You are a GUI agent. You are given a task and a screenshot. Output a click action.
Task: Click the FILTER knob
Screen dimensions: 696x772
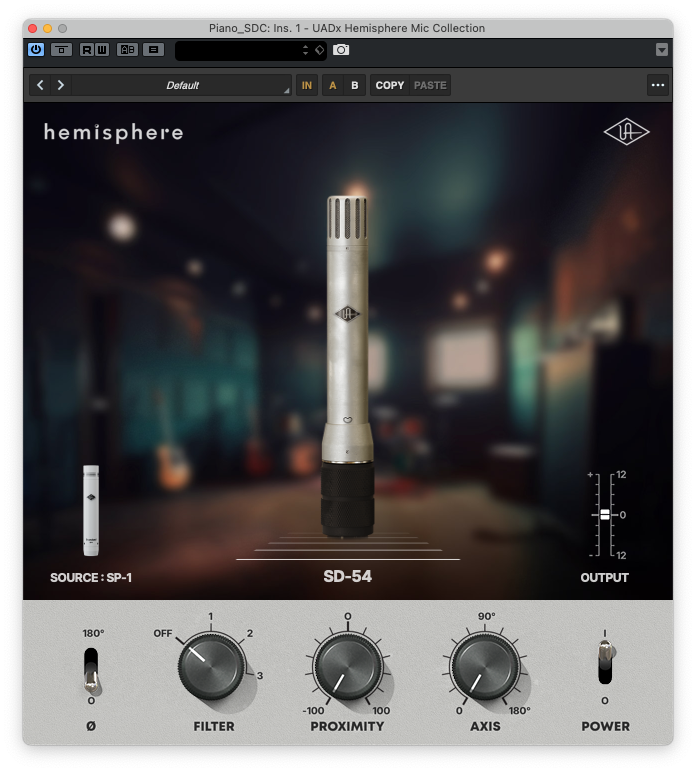point(212,667)
